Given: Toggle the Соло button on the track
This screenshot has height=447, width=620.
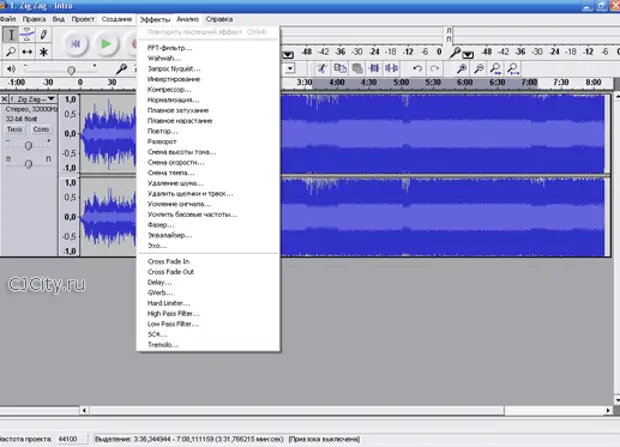Looking at the screenshot, I should (41, 129).
